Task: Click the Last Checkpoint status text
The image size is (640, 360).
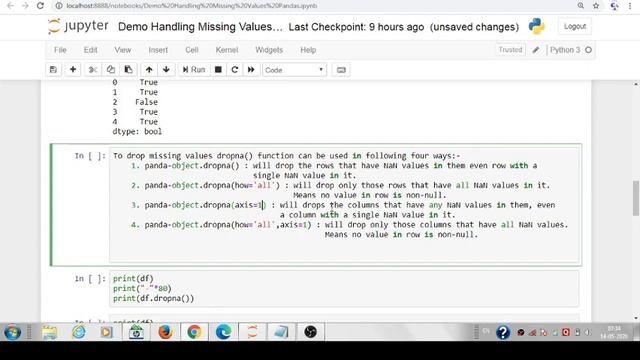Action: pos(356,27)
